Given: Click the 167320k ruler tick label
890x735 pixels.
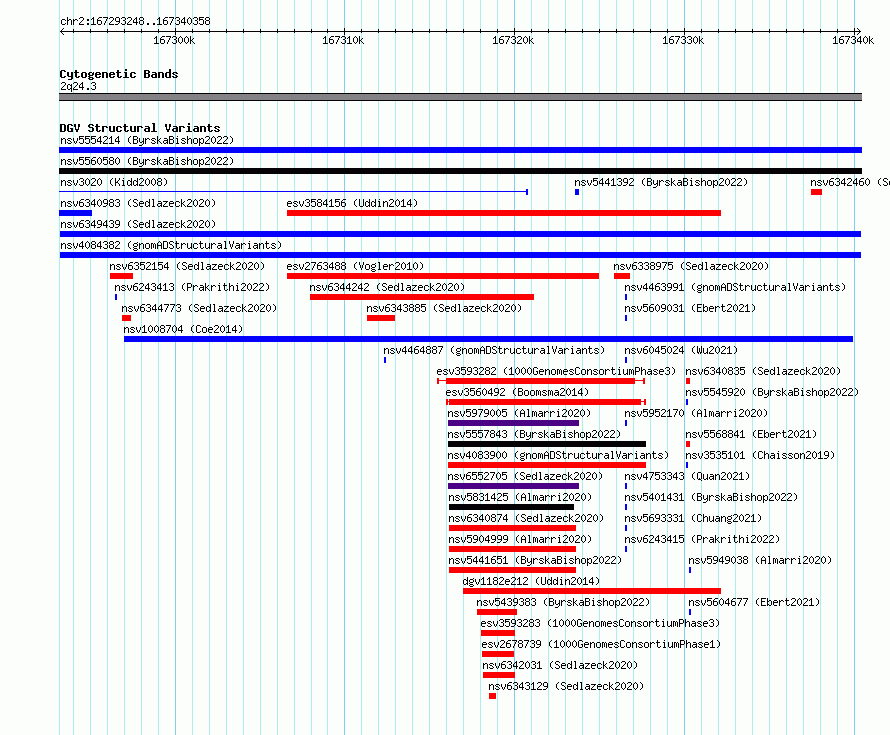Looking at the screenshot, I should pyautogui.click(x=513, y=40).
